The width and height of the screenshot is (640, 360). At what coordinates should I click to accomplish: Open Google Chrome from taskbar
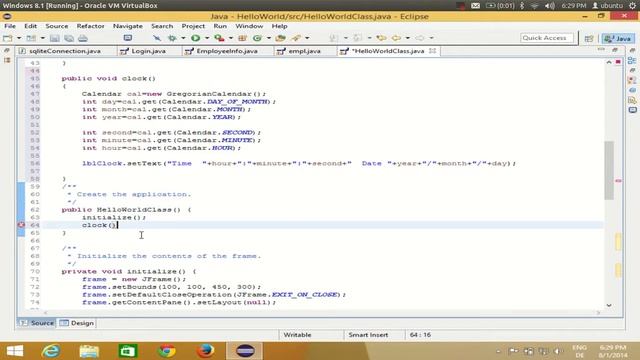[167, 351]
